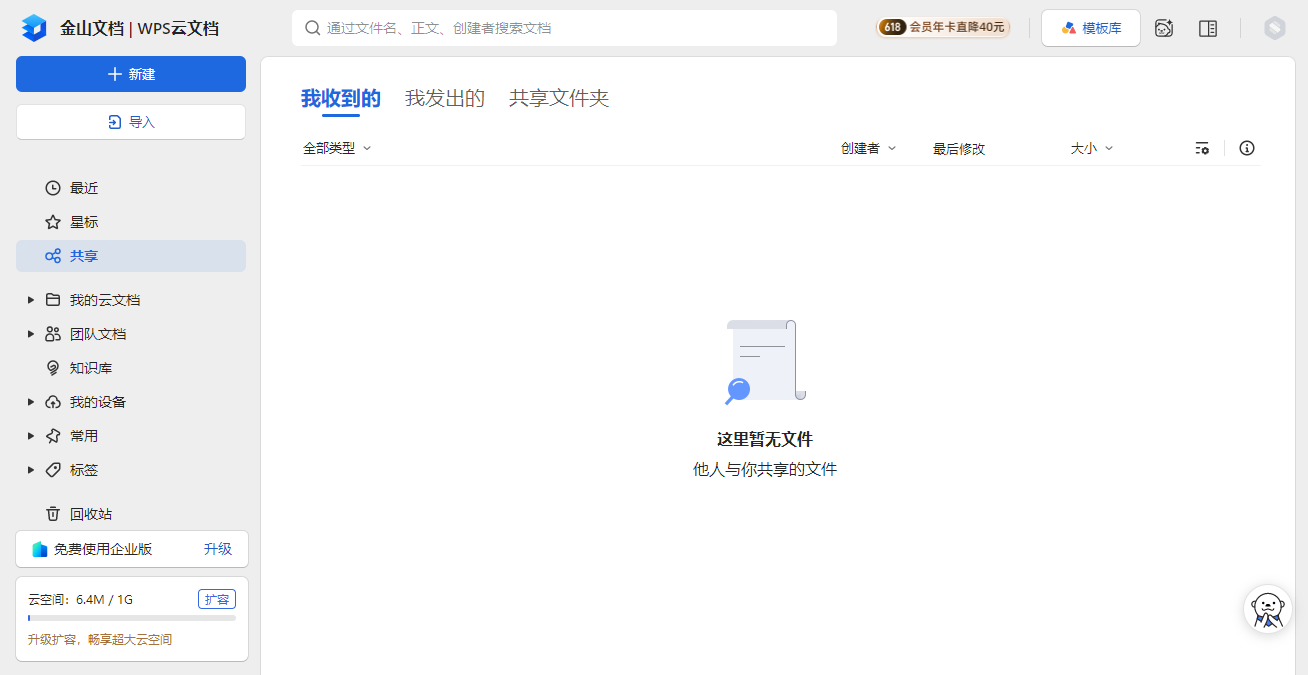The image size is (1308, 675).
Task: Click the 我的设备 cloud upload icon
Action: [53, 402]
